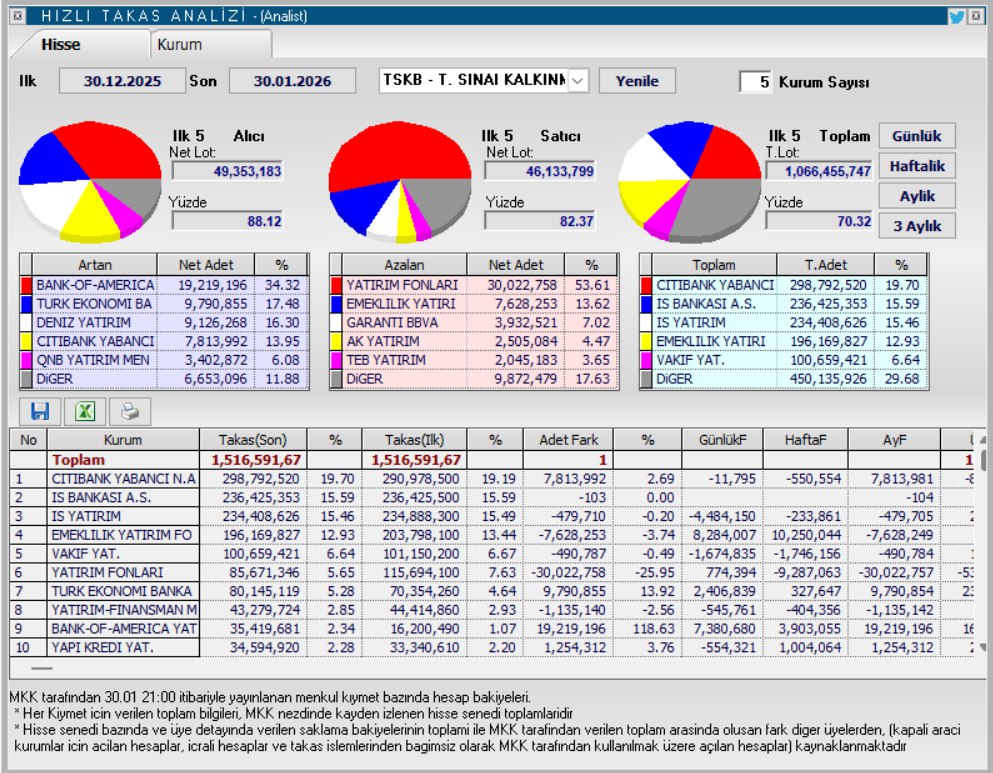Select the Günlük period button

[x=916, y=135]
